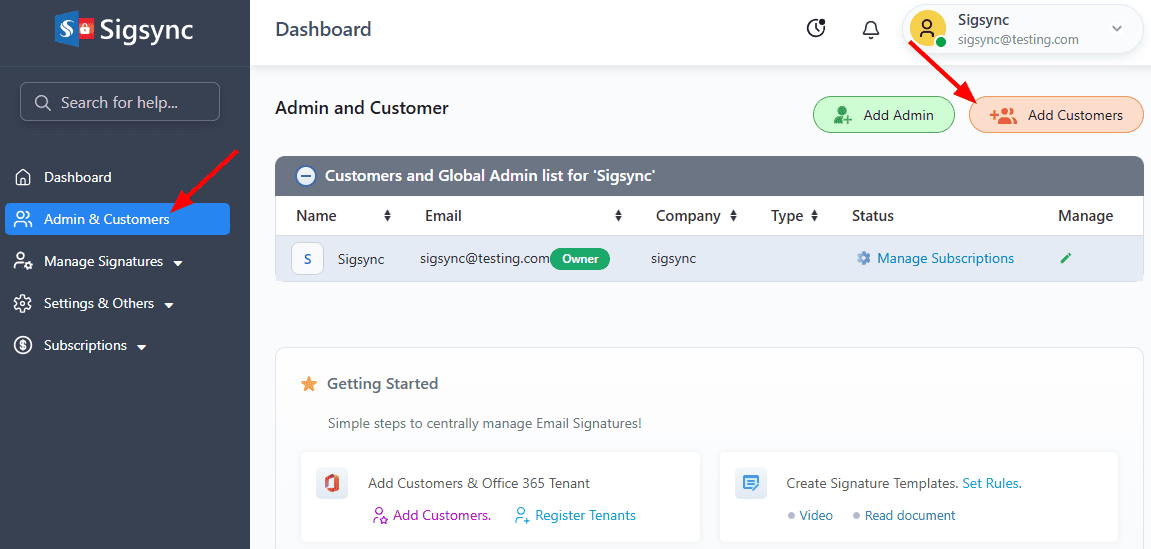Click the user avatar icon in header
The image size is (1151, 549).
[x=927, y=28]
